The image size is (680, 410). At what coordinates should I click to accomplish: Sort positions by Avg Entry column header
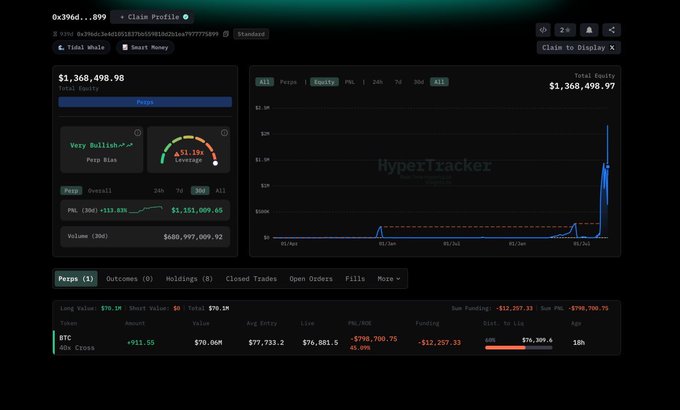point(262,323)
